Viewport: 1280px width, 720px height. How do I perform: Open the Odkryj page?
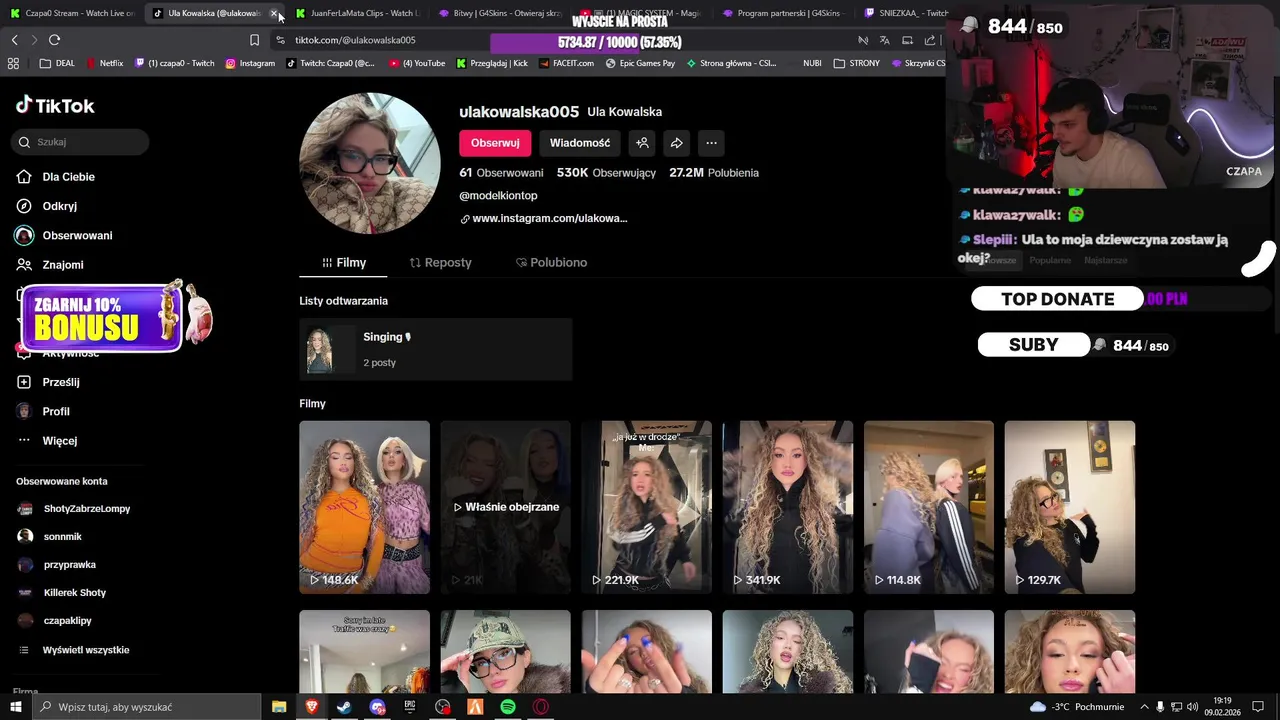point(59,206)
